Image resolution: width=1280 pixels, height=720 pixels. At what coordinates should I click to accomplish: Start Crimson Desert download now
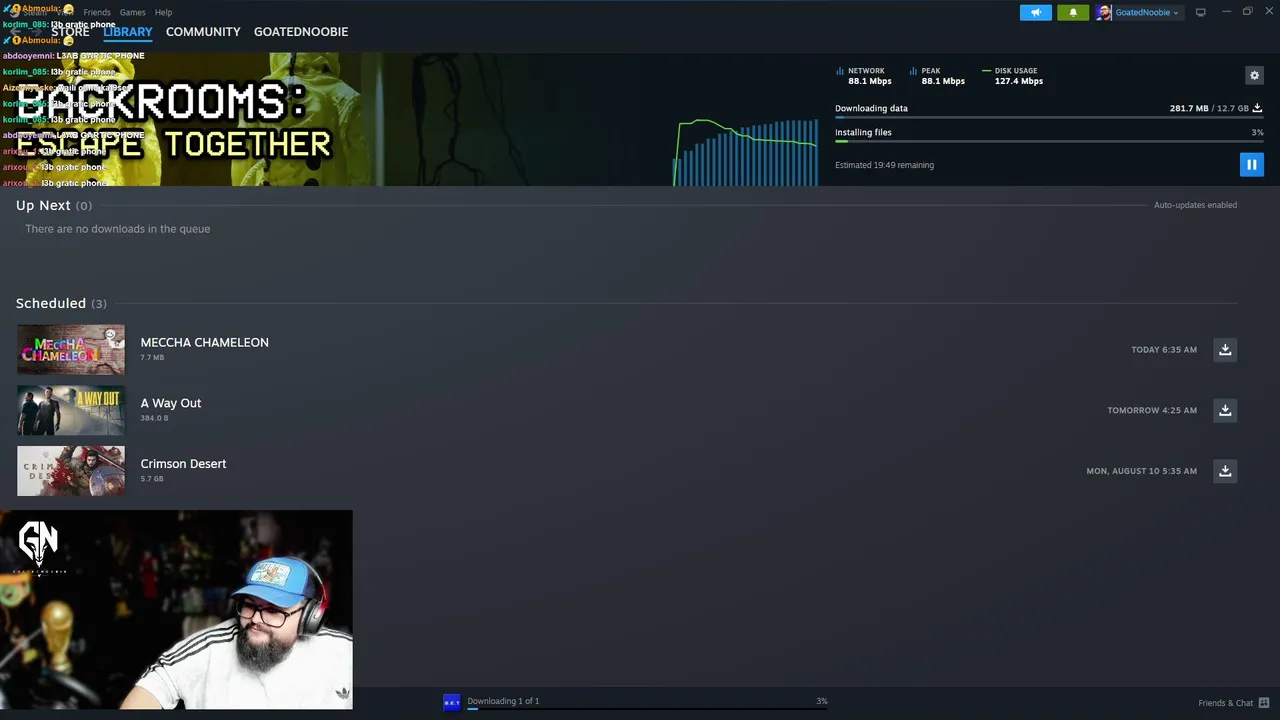click(1225, 471)
